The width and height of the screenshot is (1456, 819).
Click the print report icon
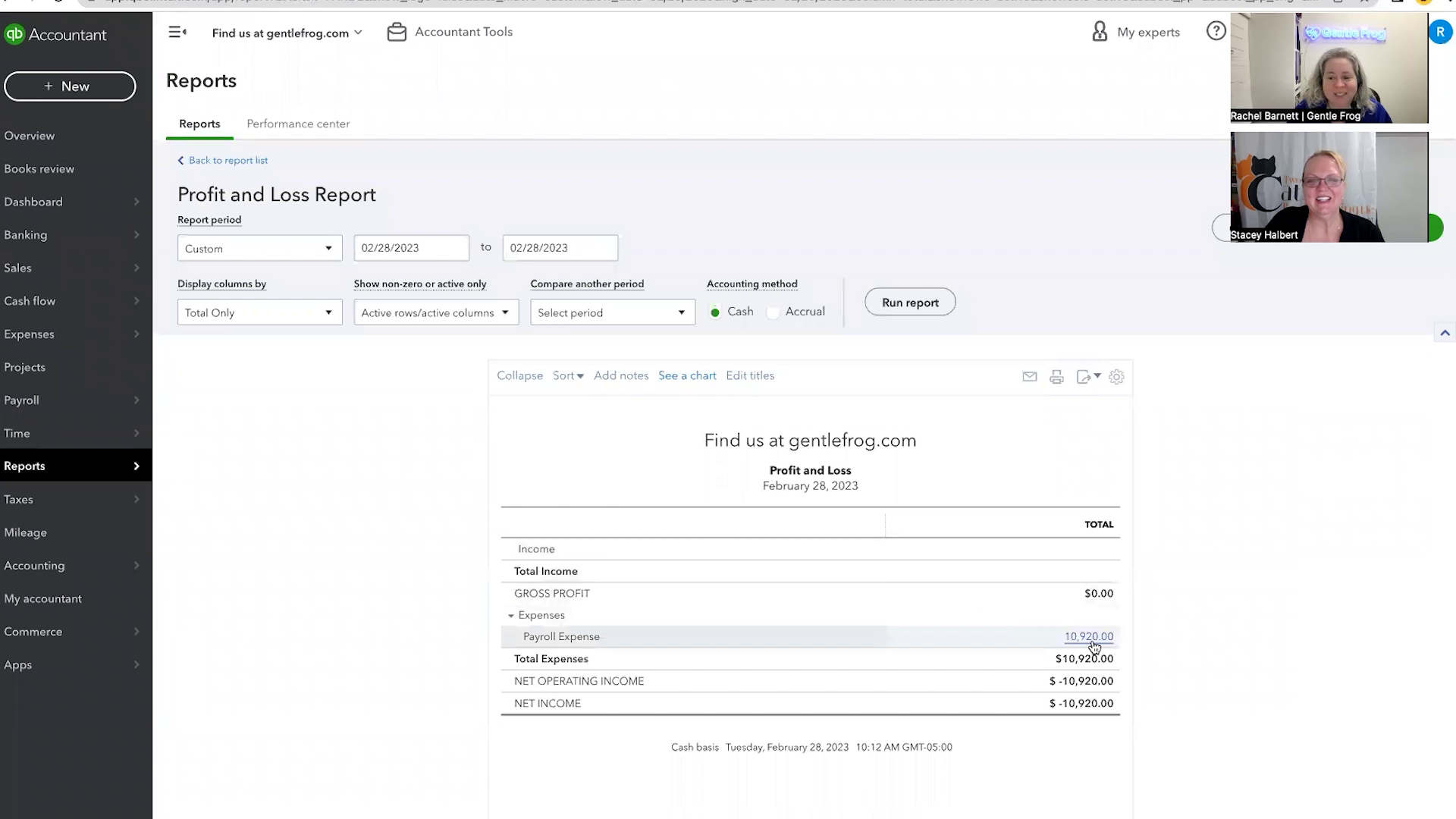[x=1056, y=377]
